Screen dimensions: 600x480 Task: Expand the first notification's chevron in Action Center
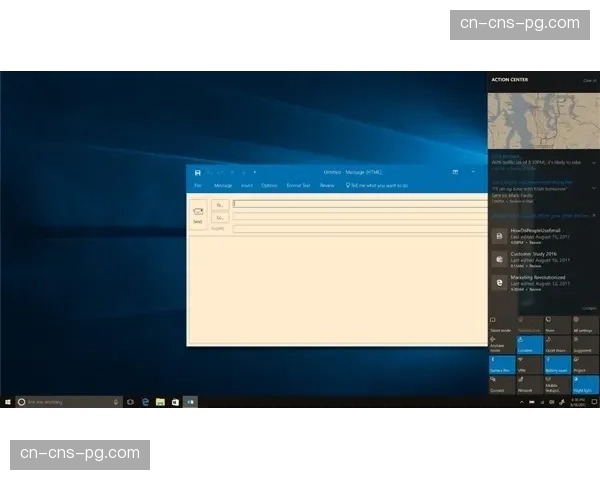593,162
